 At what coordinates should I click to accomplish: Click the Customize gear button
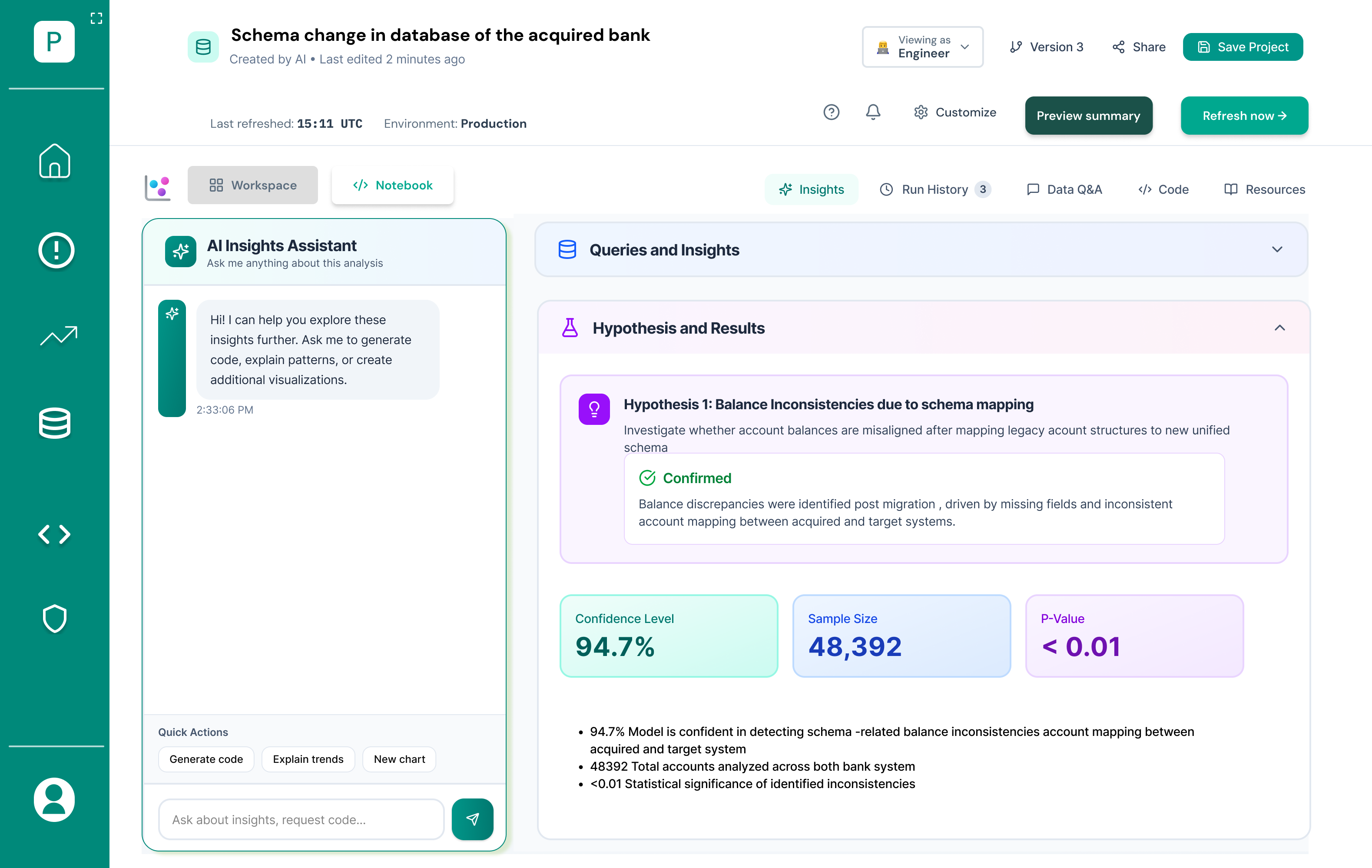(955, 112)
